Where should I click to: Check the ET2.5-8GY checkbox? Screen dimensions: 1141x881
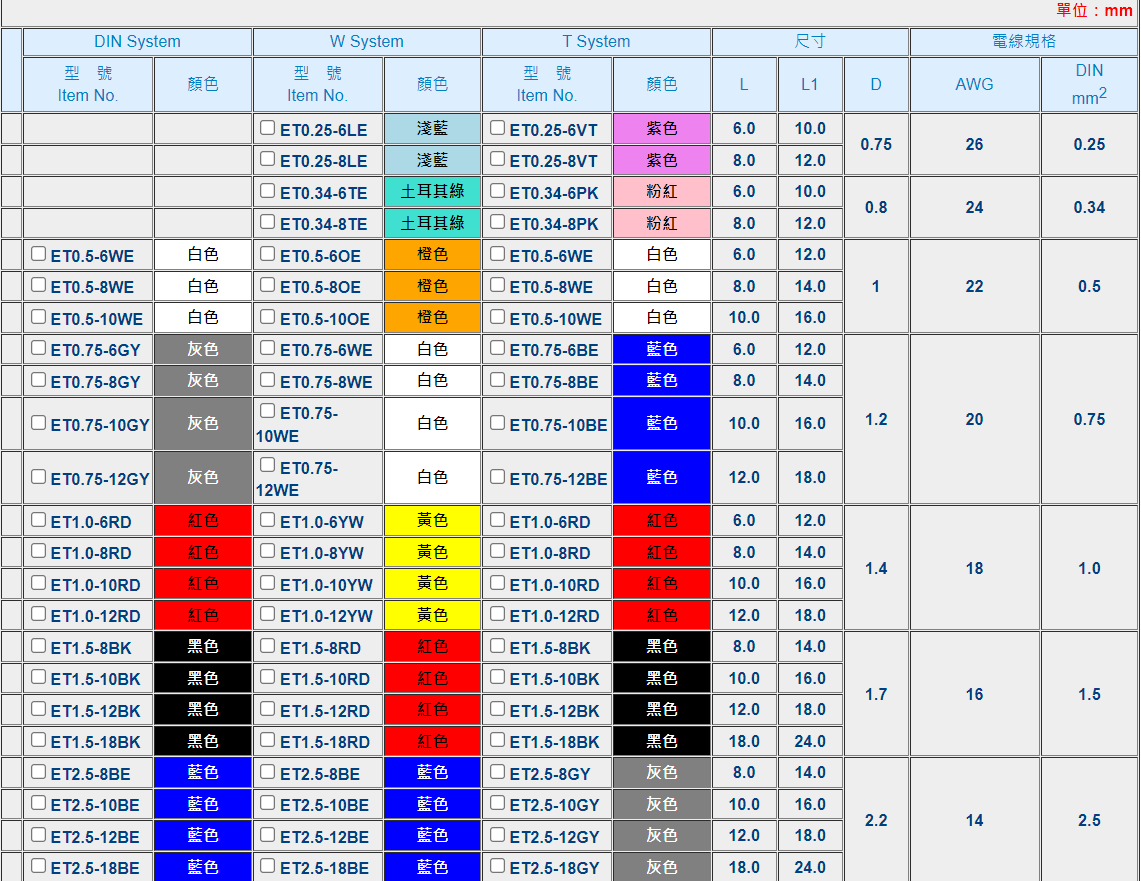coord(497,772)
